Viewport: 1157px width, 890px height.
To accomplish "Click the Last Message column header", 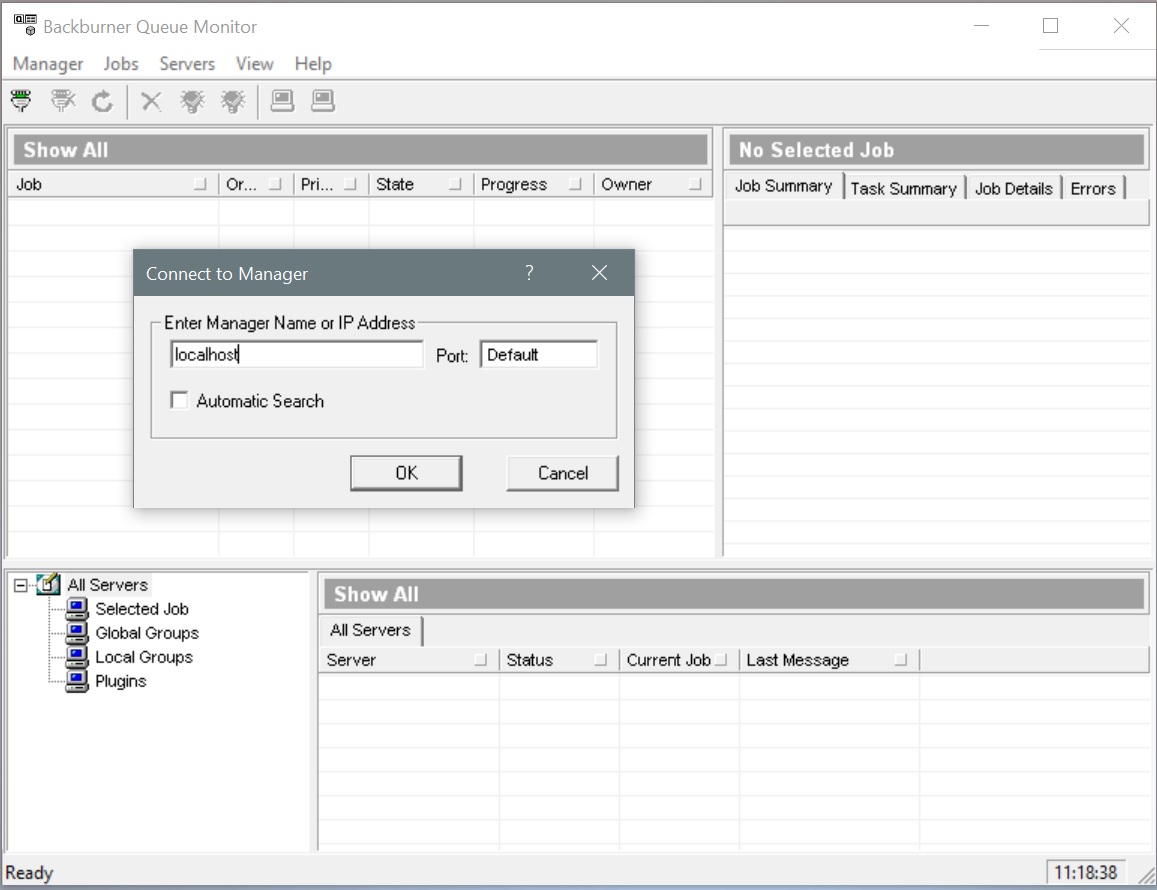I will (829, 660).
